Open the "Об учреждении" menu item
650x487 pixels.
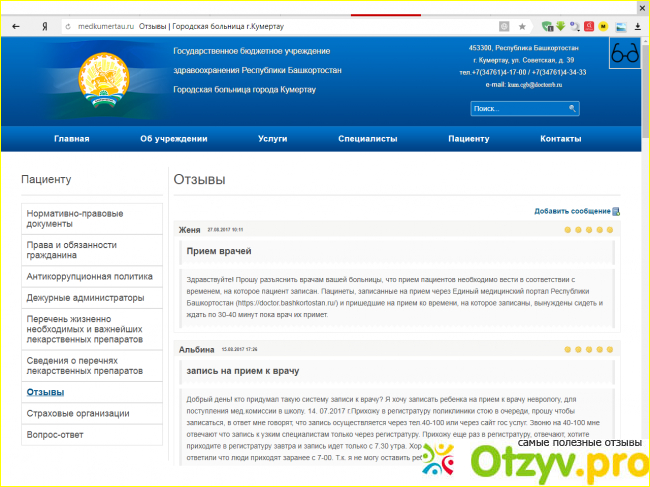[x=174, y=139]
